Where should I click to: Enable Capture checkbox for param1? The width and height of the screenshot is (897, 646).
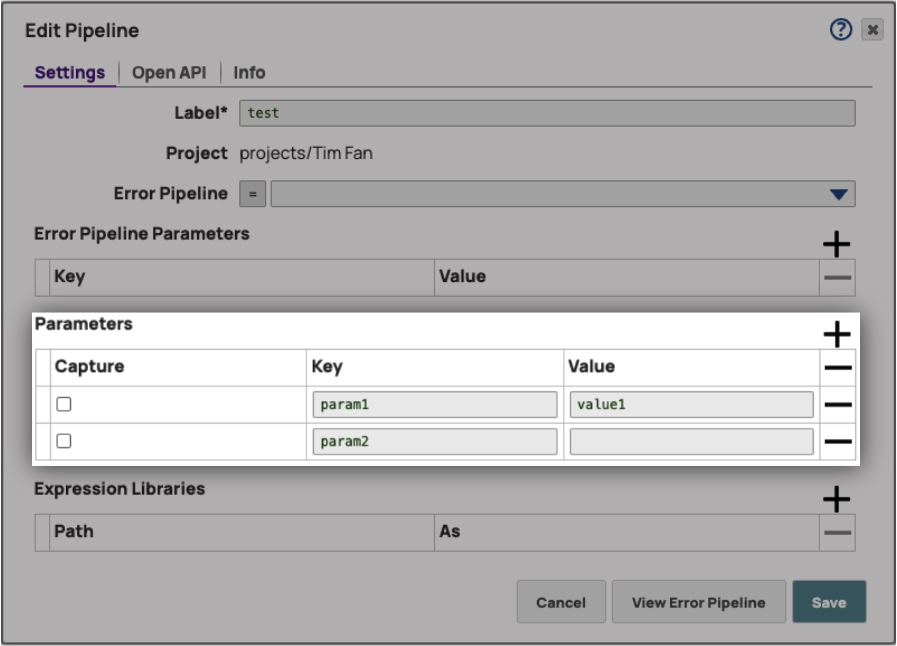(x=64, y=405)
